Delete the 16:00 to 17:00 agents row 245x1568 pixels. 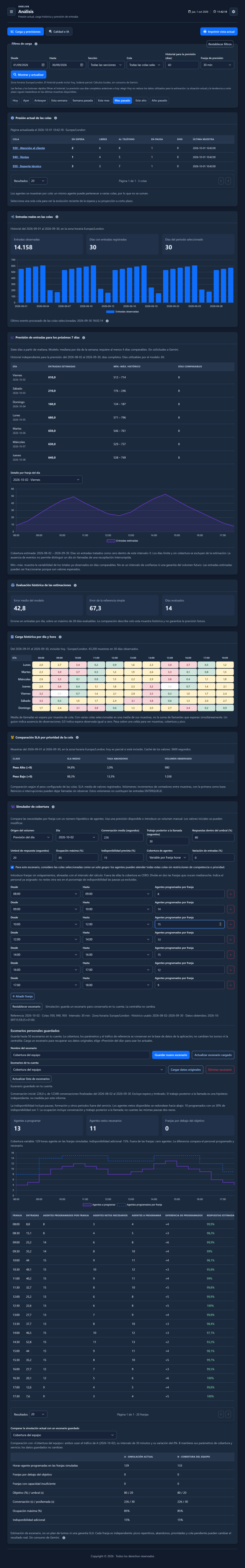coord(230,970)
